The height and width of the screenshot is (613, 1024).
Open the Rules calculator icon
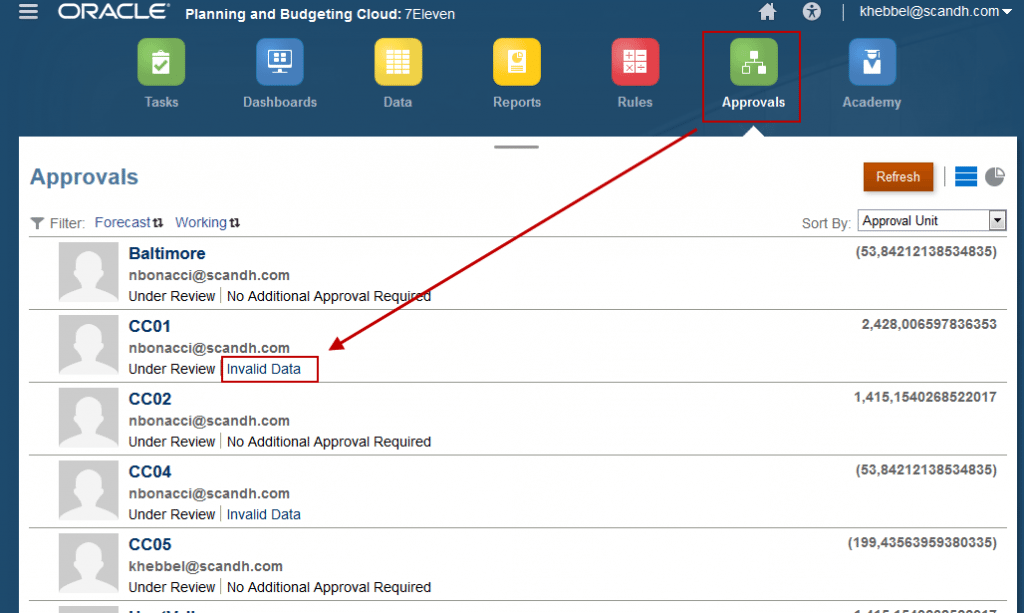635,62
